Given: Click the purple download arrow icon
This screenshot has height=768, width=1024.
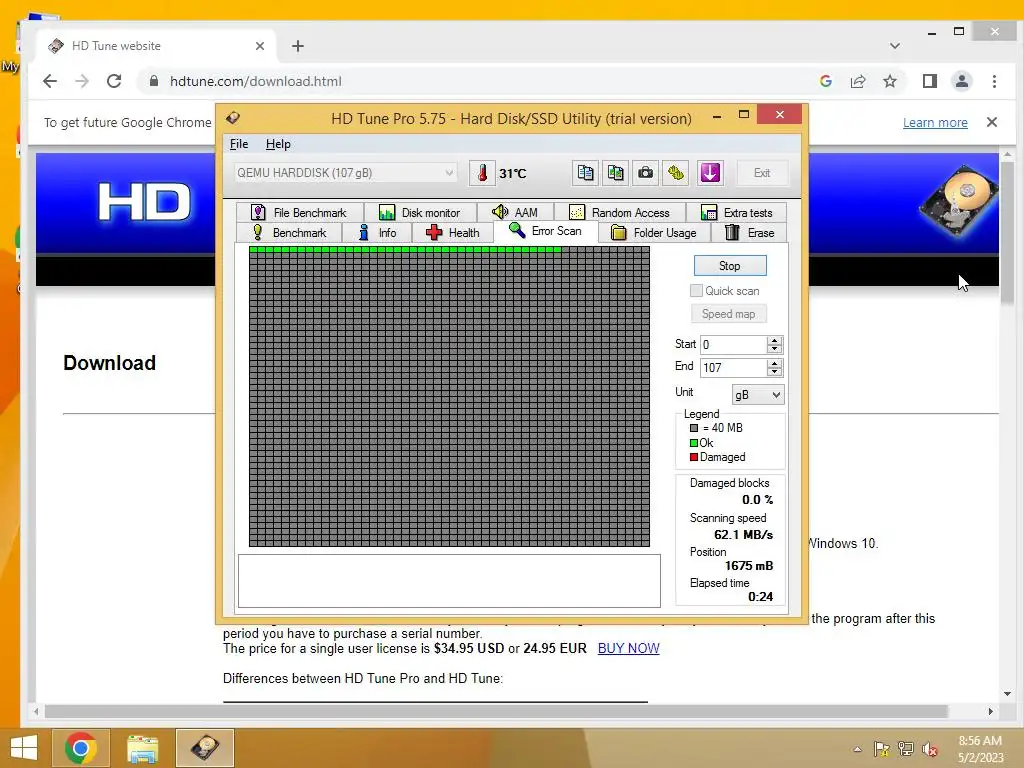Looking at the screenshot, I should (x=710, y=173).
